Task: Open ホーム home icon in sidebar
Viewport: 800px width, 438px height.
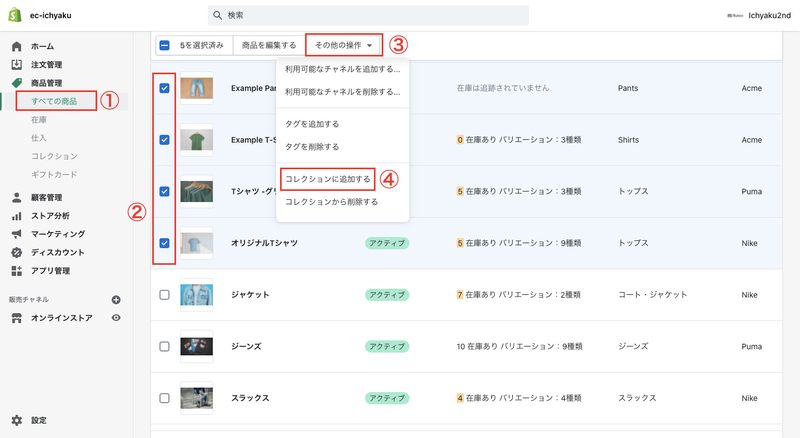Action: (x=16, y=46)
